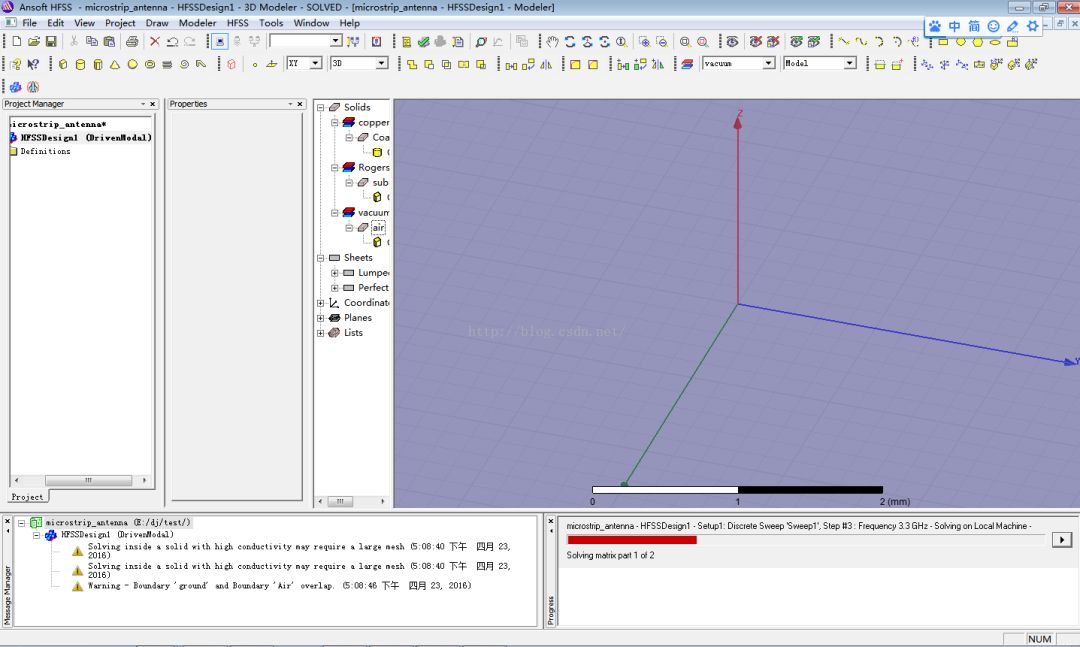Select HFSSDesign1 (DrivenModal) in Project Manager
This screenshot has width=1080, height=647.
(85, 138)
